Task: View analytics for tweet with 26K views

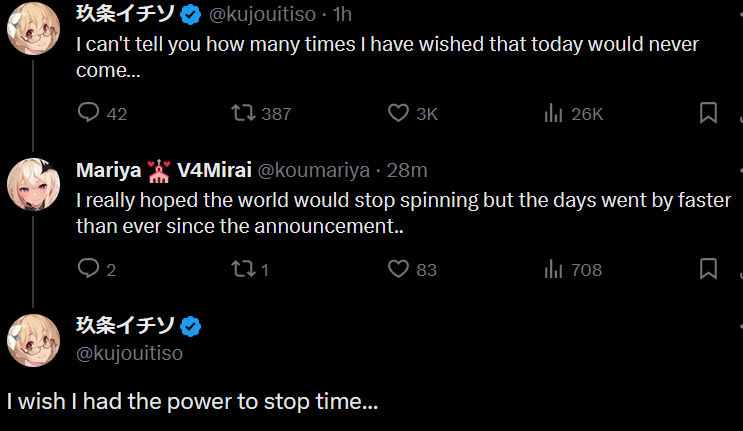Action: [554, 113]
